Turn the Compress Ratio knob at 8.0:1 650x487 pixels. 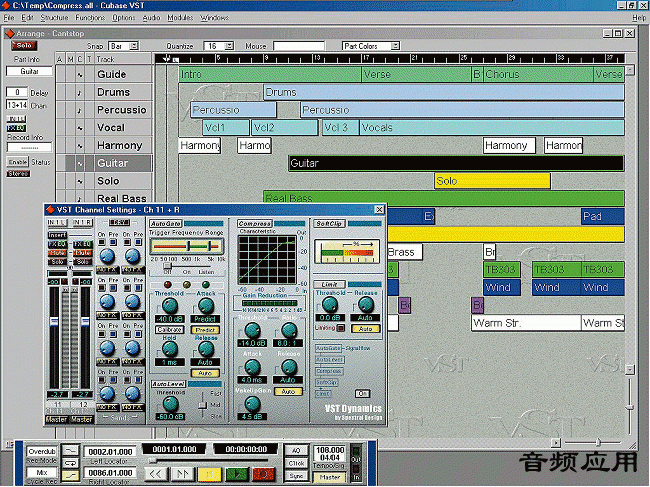pyautogui.click(x=289, y=330)
